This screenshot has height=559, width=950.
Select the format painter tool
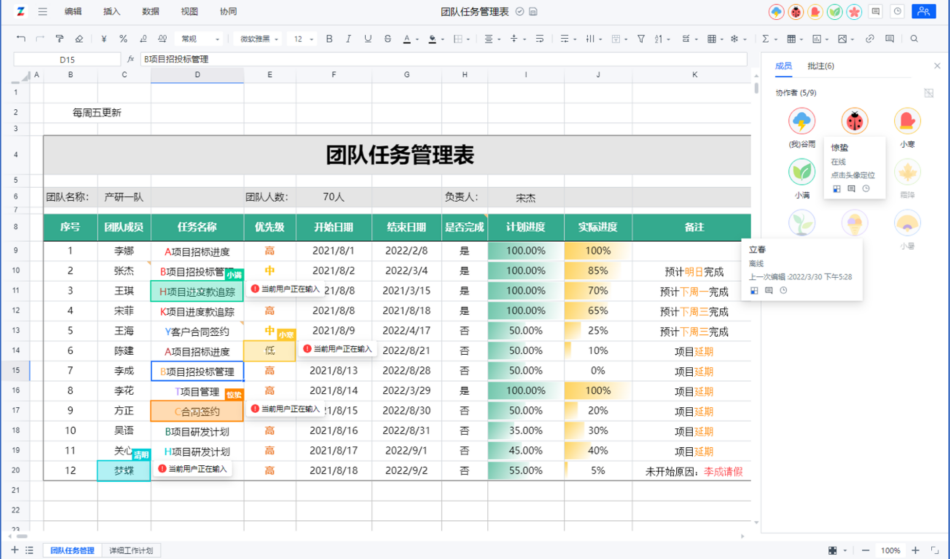point(59,39)
